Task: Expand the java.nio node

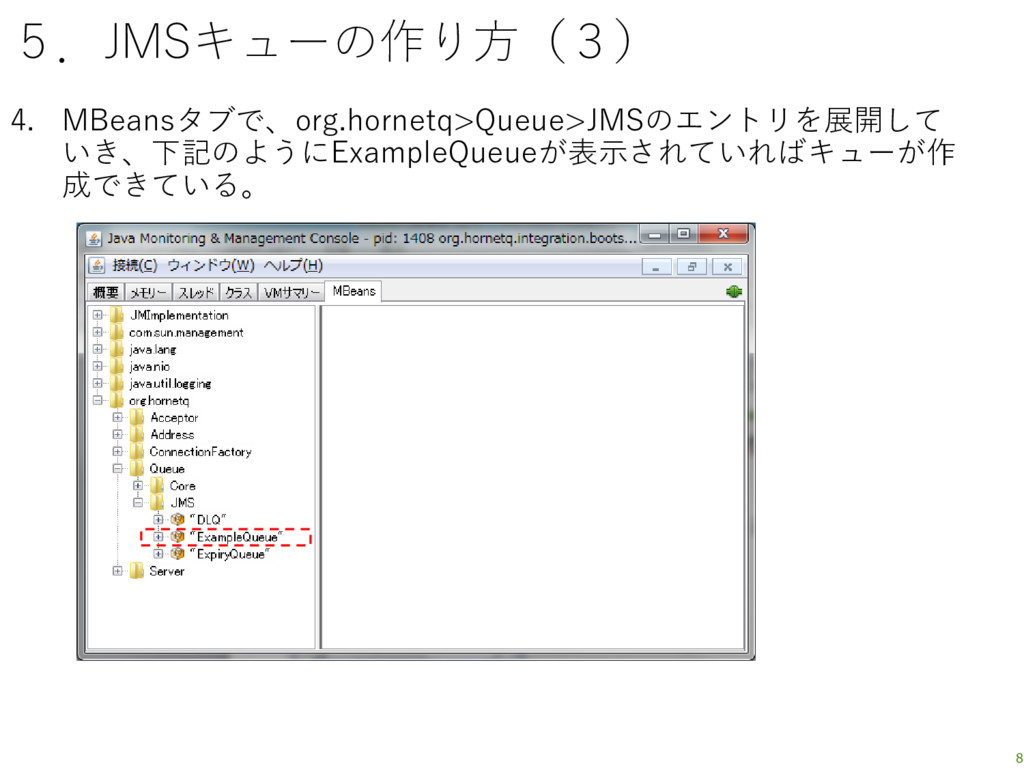Action: click(97, 366)
